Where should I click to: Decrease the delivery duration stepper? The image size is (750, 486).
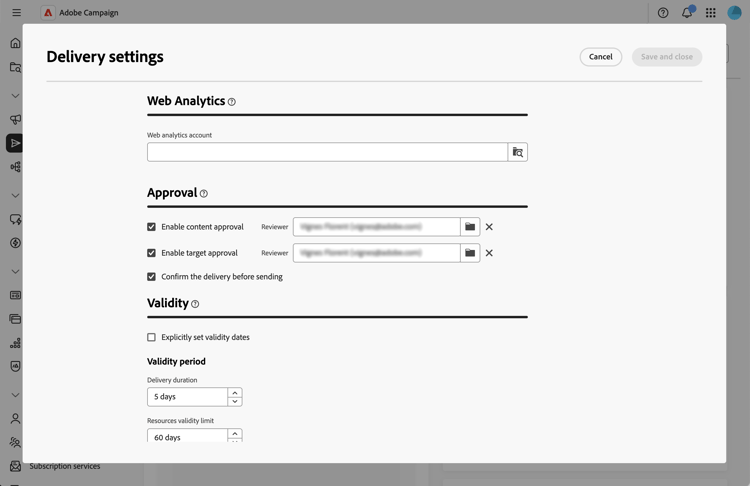pyautogui.click(x=235, y=401)
